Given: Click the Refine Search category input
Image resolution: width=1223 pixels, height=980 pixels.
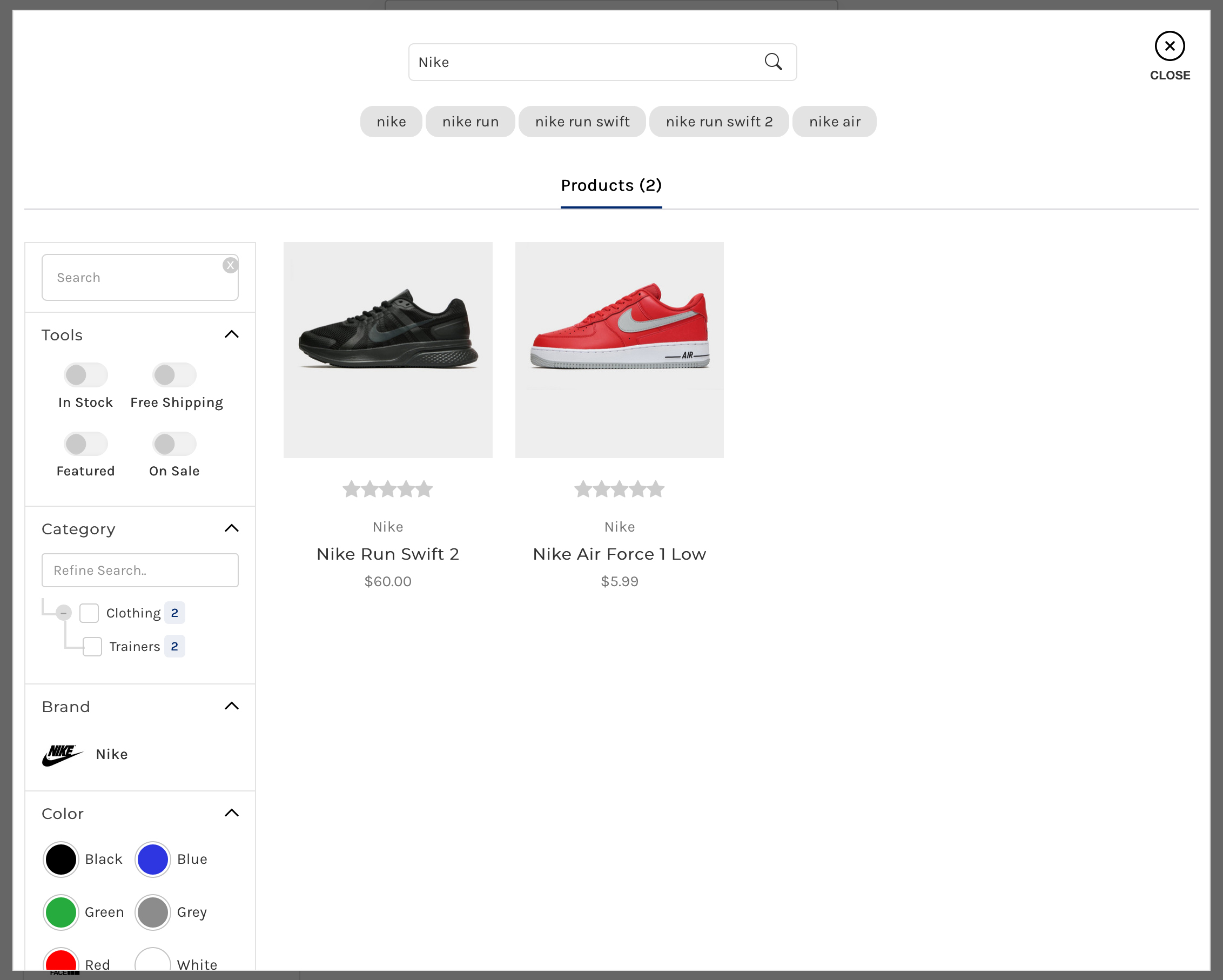Looking at the screenshot, I should coord(140,570).
